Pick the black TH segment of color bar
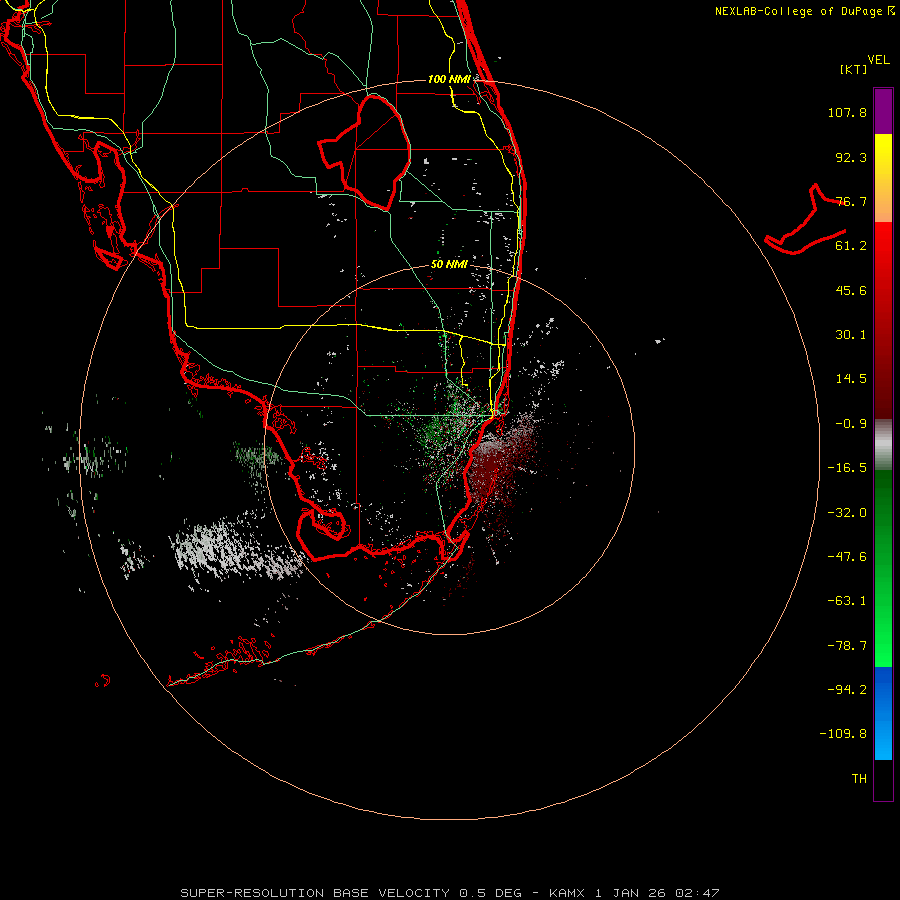 point(883,779)
